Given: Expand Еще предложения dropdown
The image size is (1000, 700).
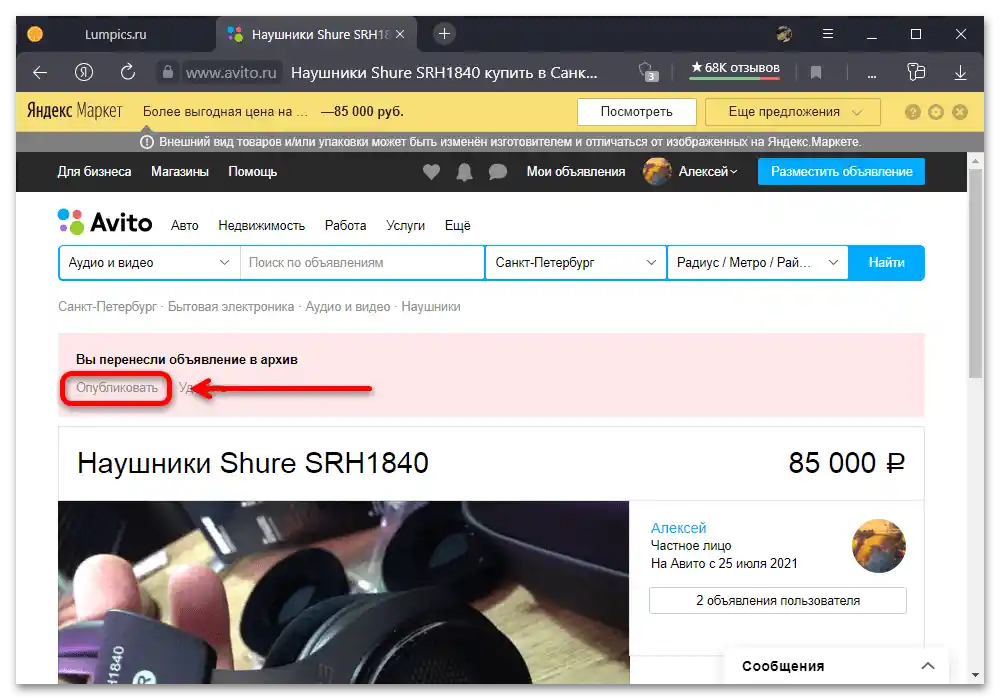Looking at the screenshot, I should point(793,112).
